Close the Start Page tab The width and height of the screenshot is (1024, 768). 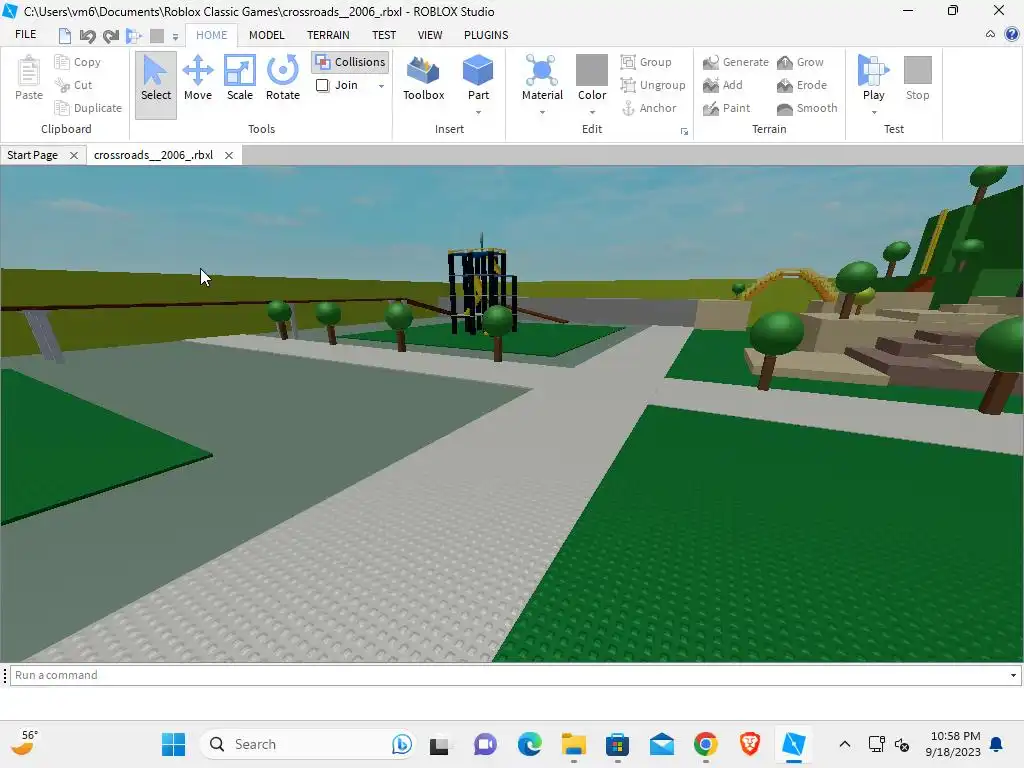[74, 155]
